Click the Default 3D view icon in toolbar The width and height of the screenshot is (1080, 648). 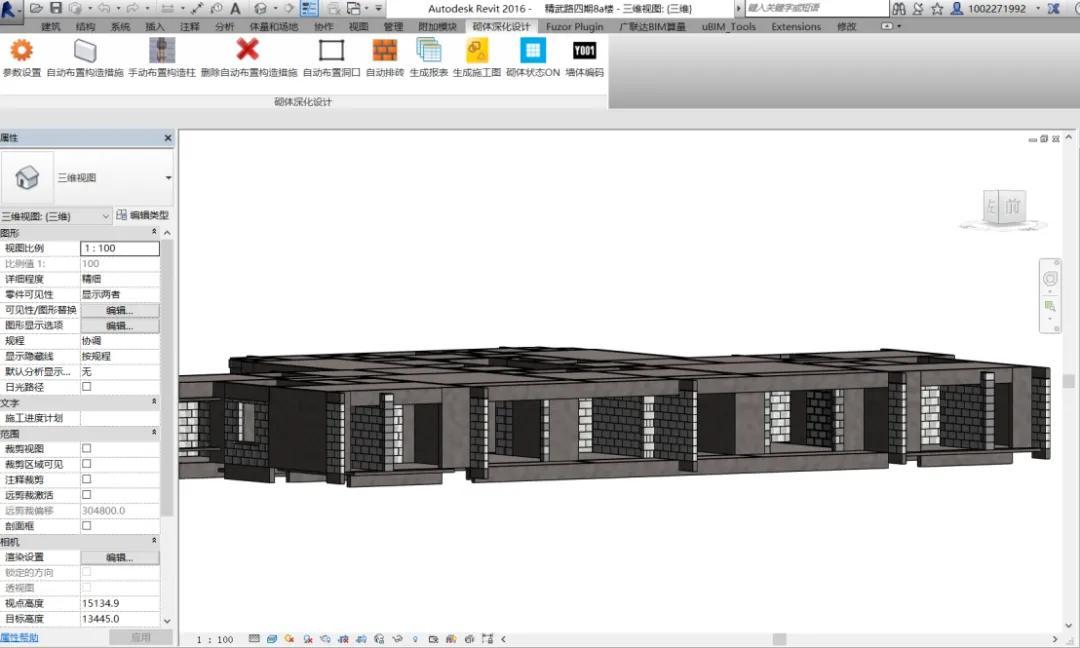(260, 8)
